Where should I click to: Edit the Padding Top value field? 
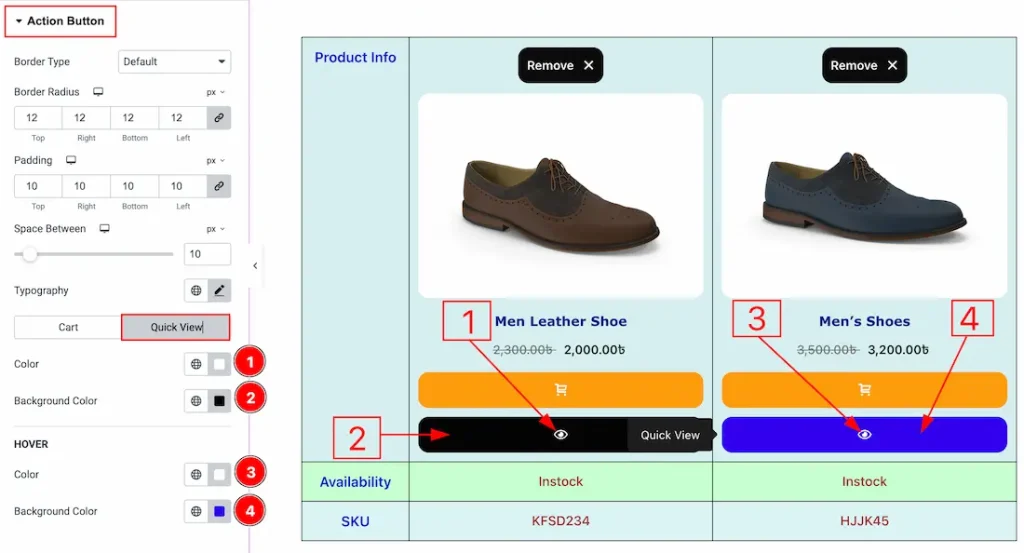38,186
